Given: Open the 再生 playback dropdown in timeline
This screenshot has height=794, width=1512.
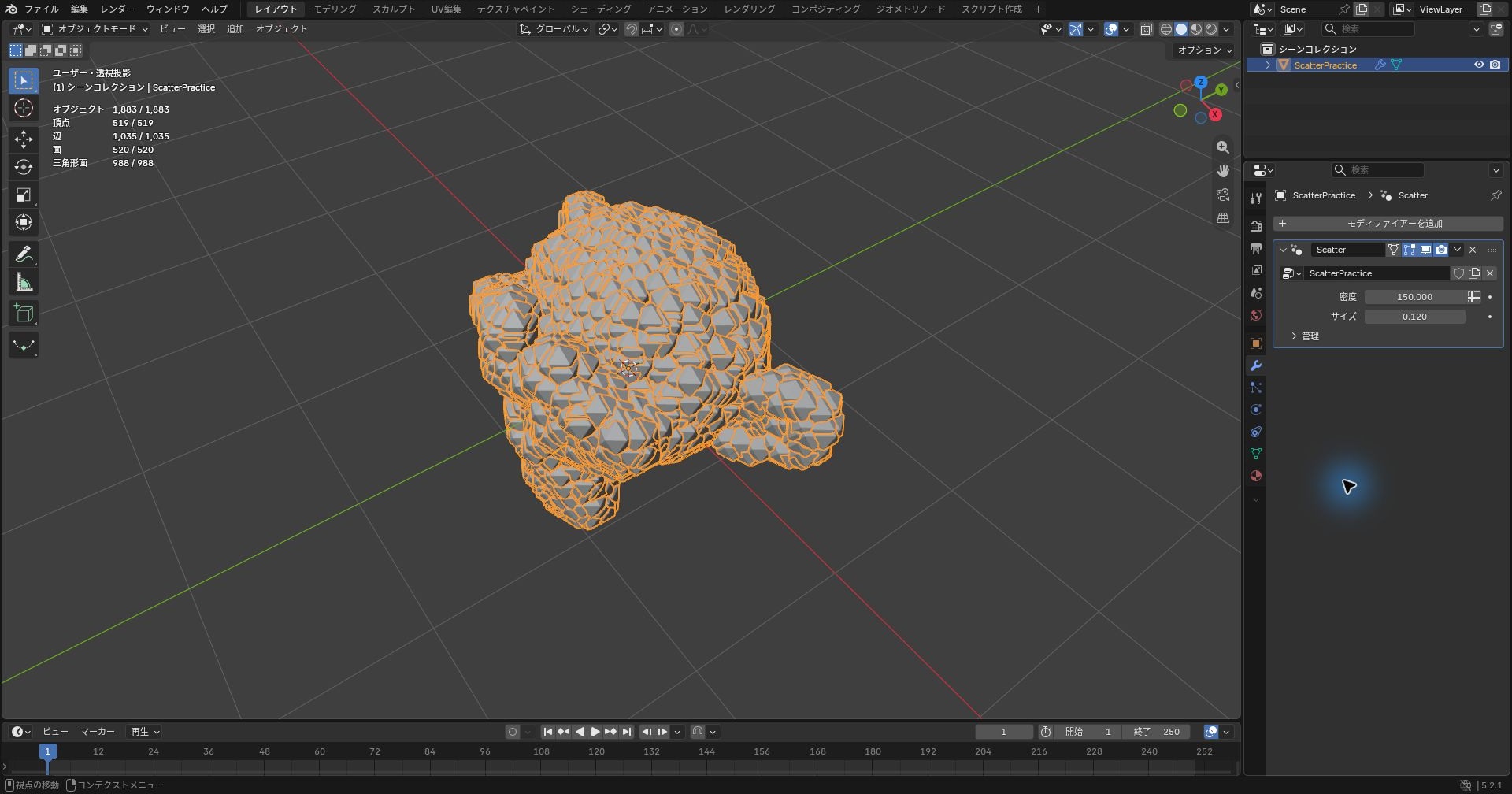Looking at the screenshot, I should (x=145, y=732).
